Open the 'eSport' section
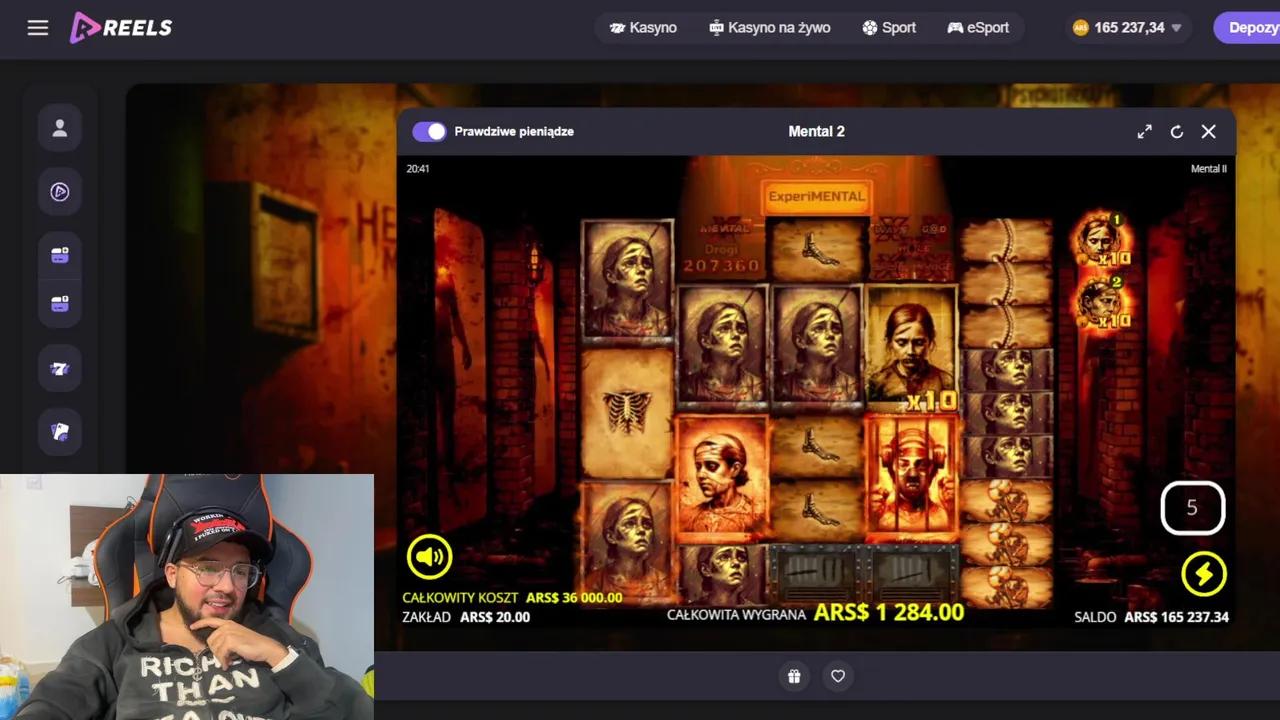 (x=978, y=28)
